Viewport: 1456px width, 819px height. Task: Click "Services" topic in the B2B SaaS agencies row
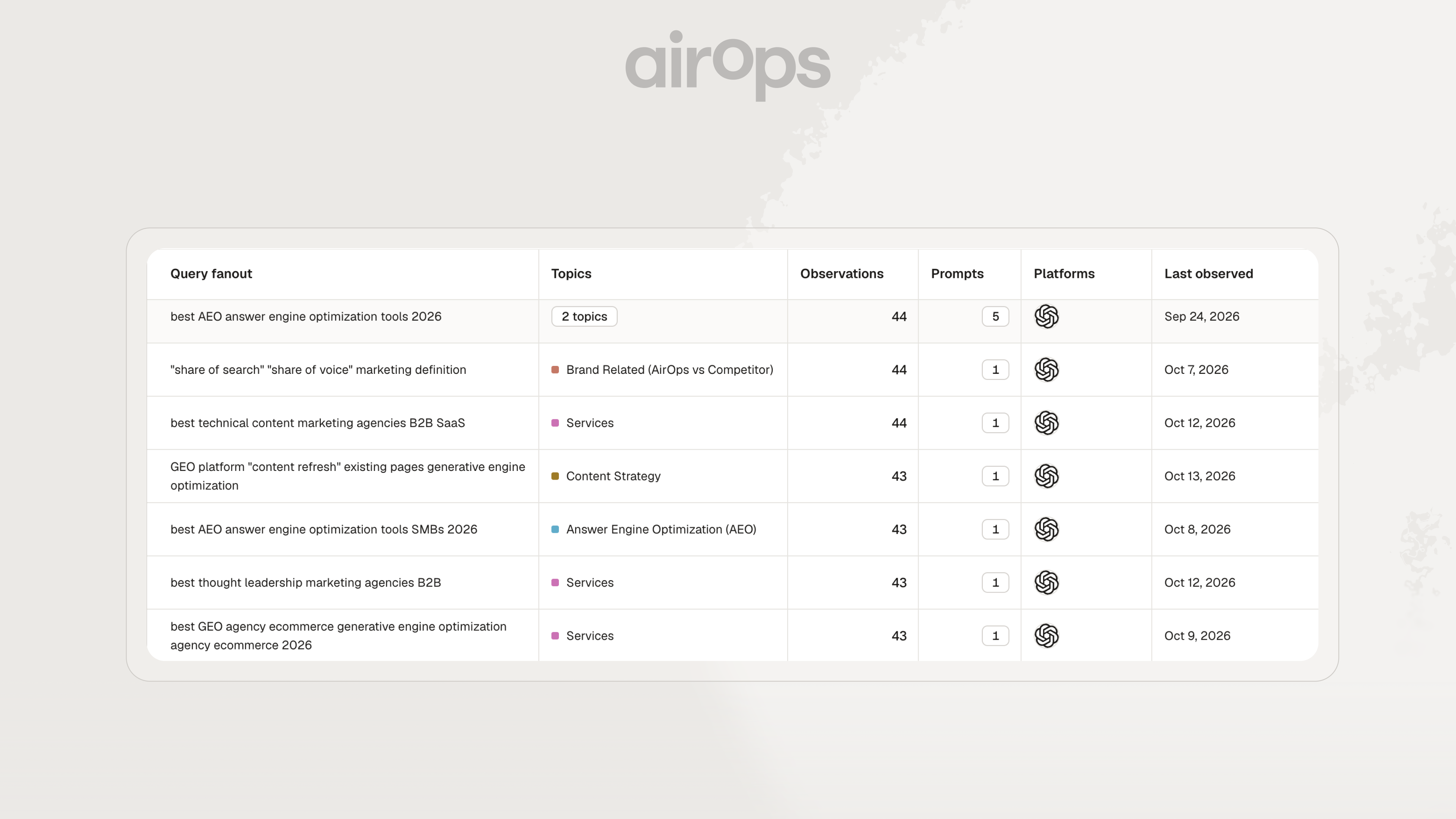[x=590, y=423]
